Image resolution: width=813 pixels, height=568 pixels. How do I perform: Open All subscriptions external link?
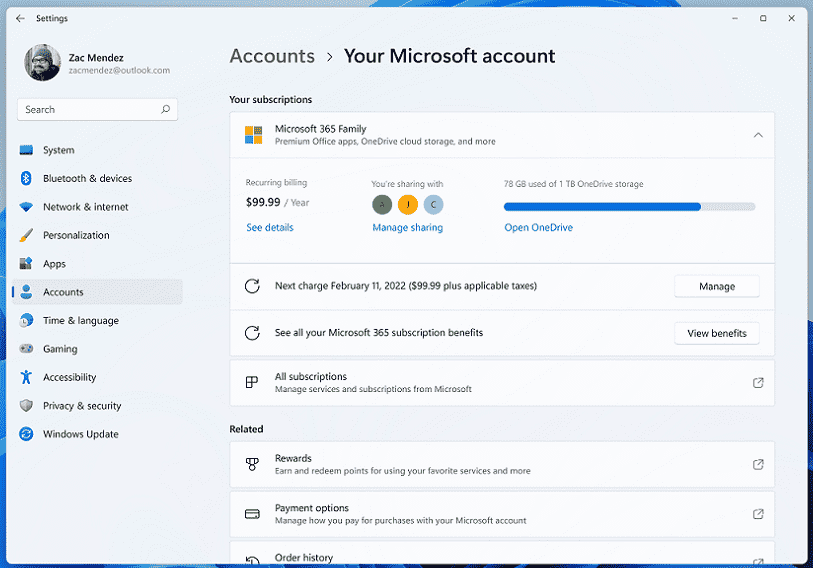coord(758,383)
